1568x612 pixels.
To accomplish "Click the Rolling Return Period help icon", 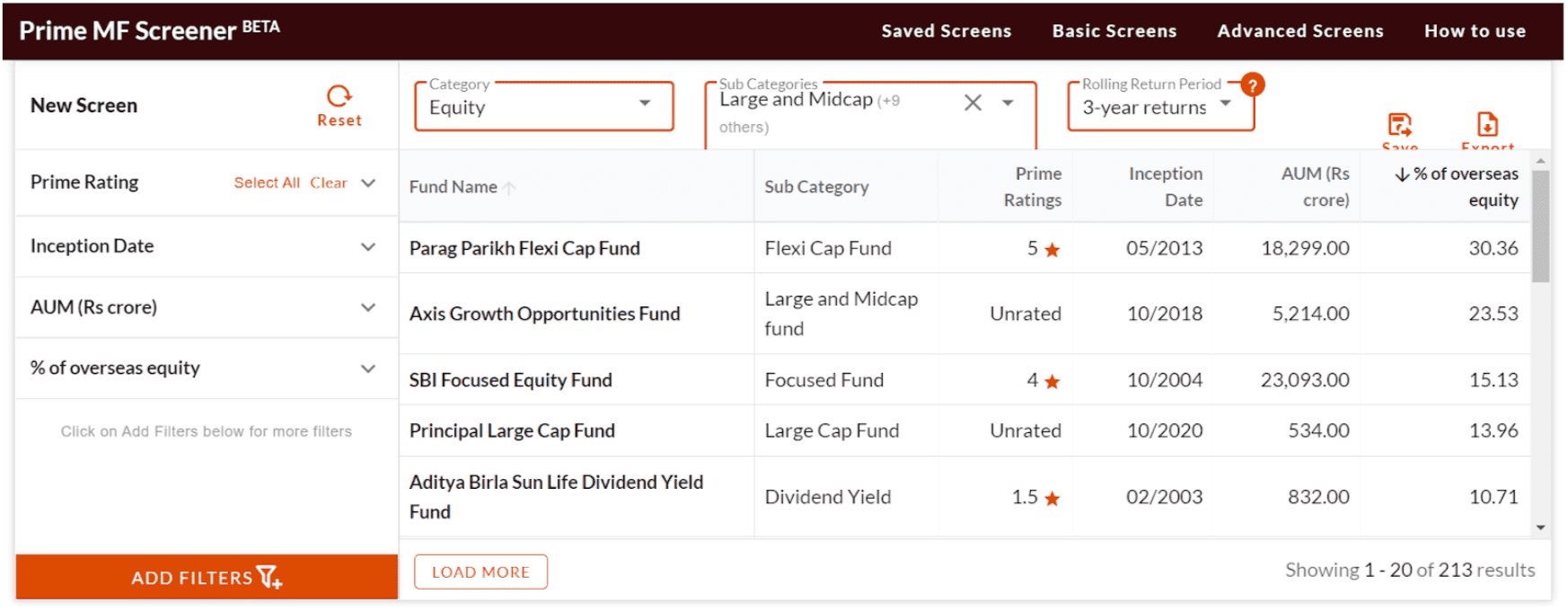I will (x=1253, y=84).
